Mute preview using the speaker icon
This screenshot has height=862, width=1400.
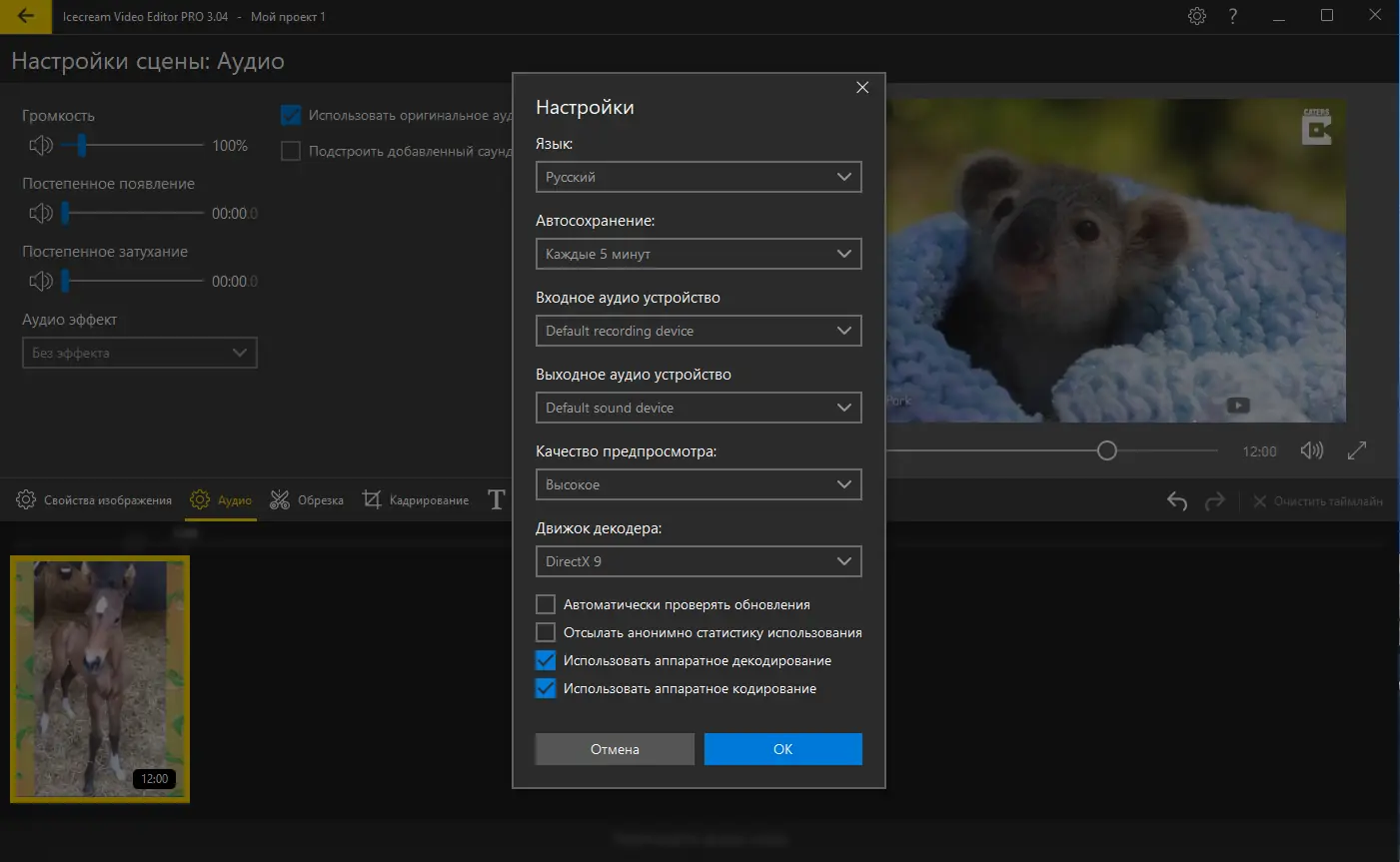1311,450
